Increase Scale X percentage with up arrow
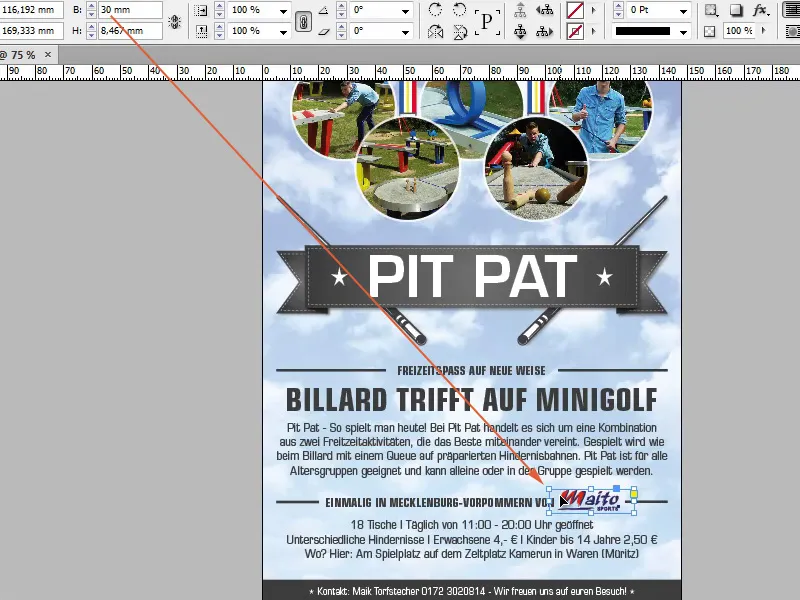The height and width of the screenshot is (600, 800). [219, 6]
